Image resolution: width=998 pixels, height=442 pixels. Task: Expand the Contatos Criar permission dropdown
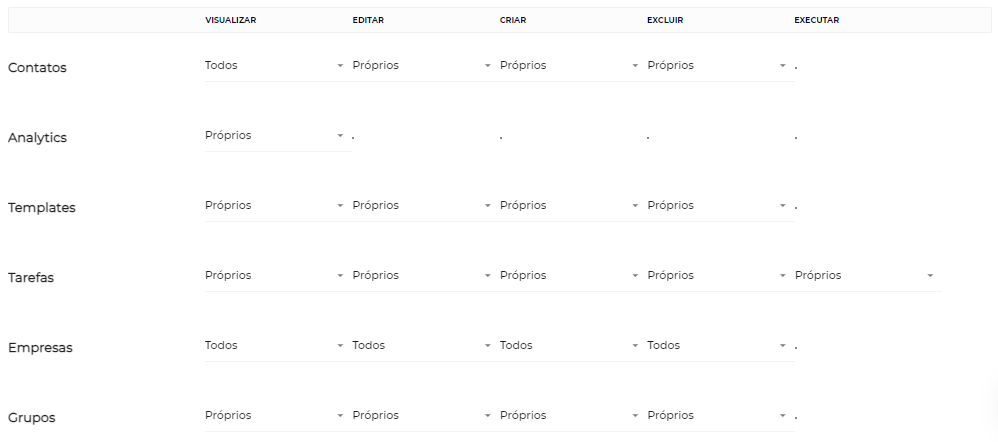pos(570,66)
